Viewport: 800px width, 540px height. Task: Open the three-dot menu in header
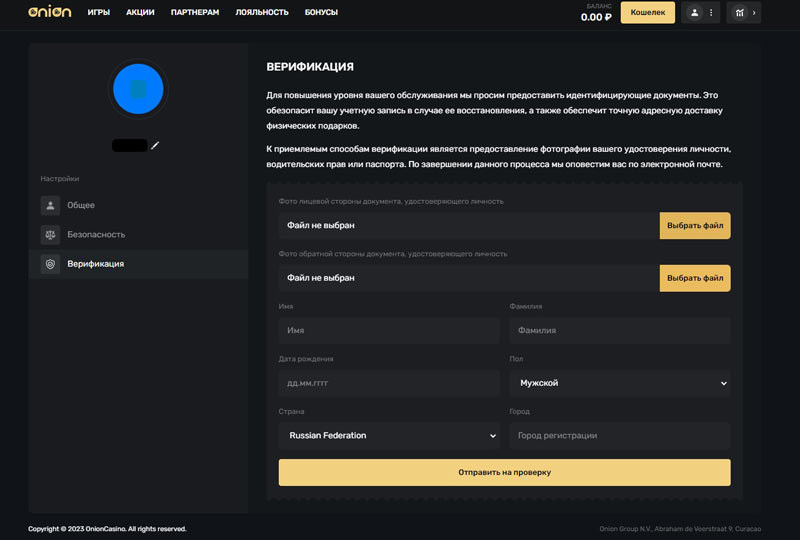click(x=711, y=13)
